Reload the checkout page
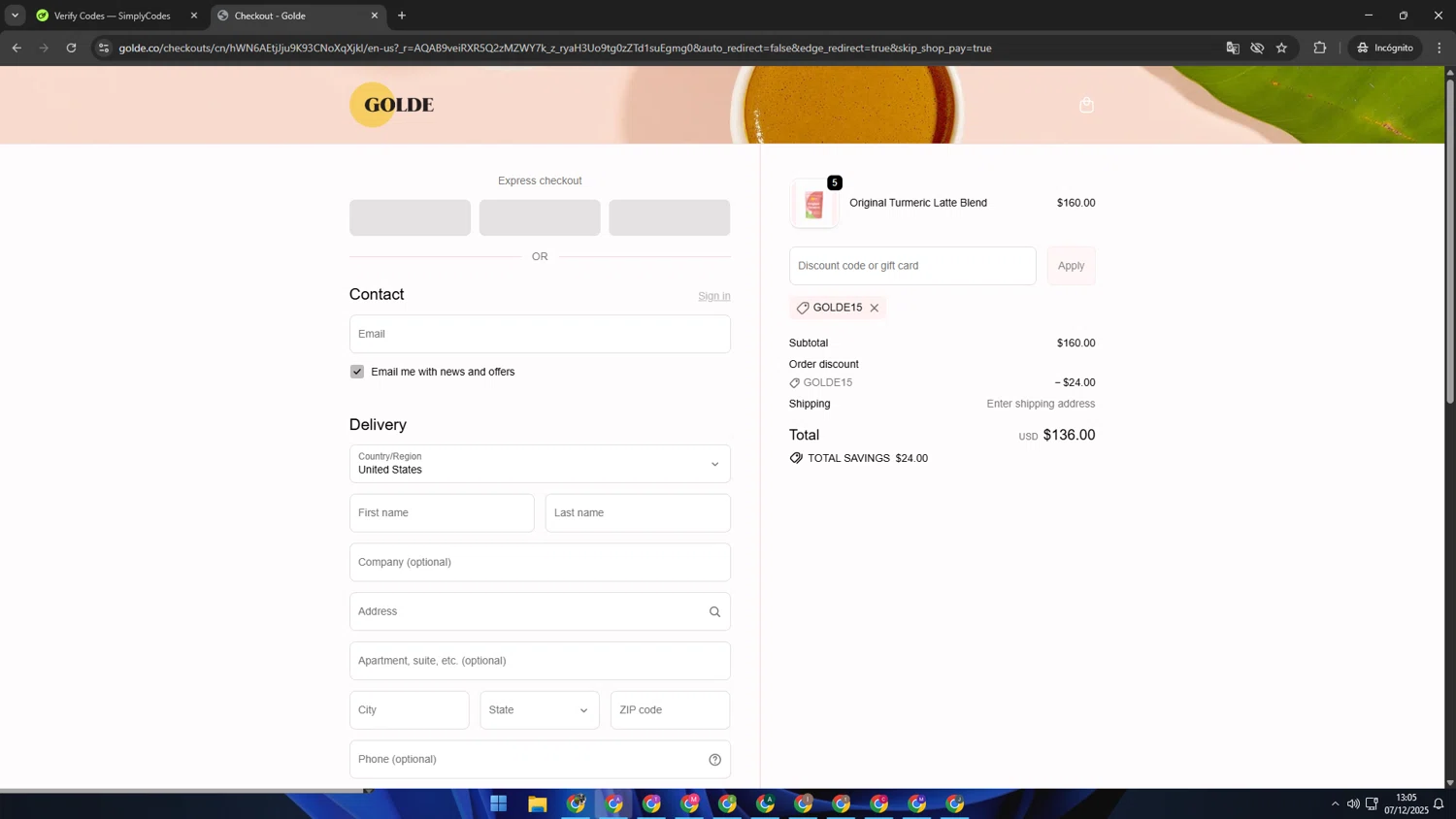The image size is (1456, 819). (x=71, y=48)
